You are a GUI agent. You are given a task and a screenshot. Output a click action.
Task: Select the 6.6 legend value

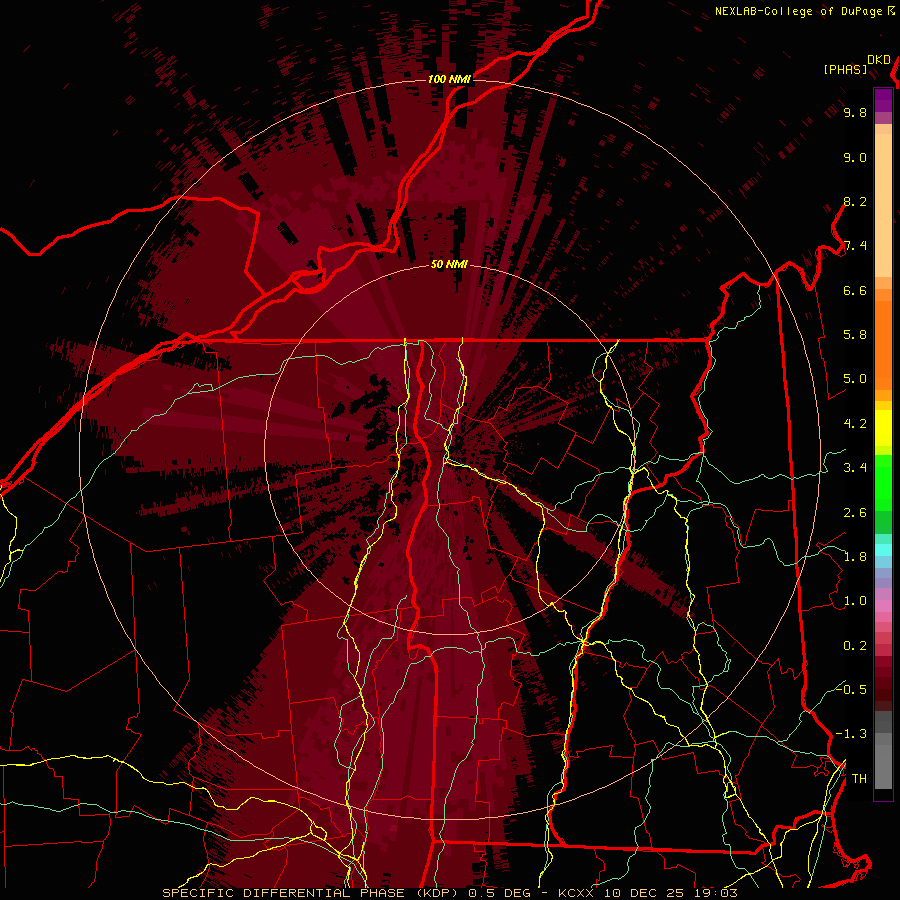click(x=855, y=290)
